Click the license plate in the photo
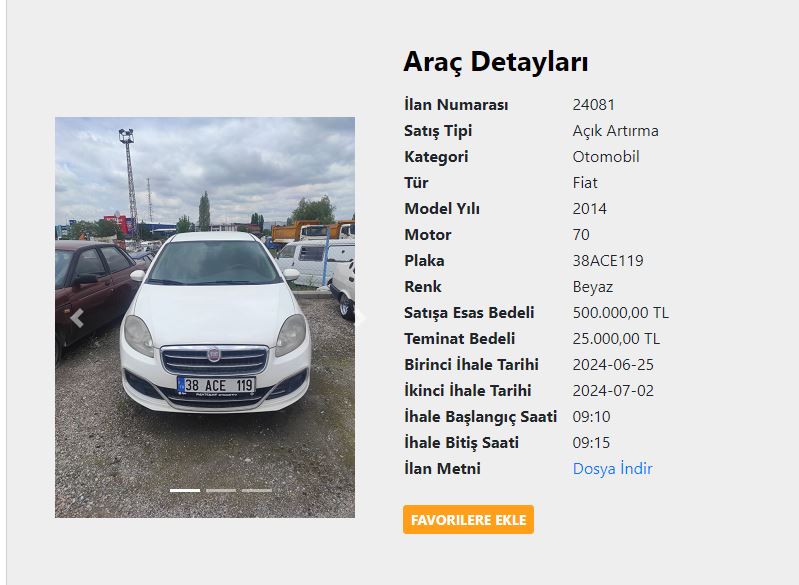 tap(216, 385)
